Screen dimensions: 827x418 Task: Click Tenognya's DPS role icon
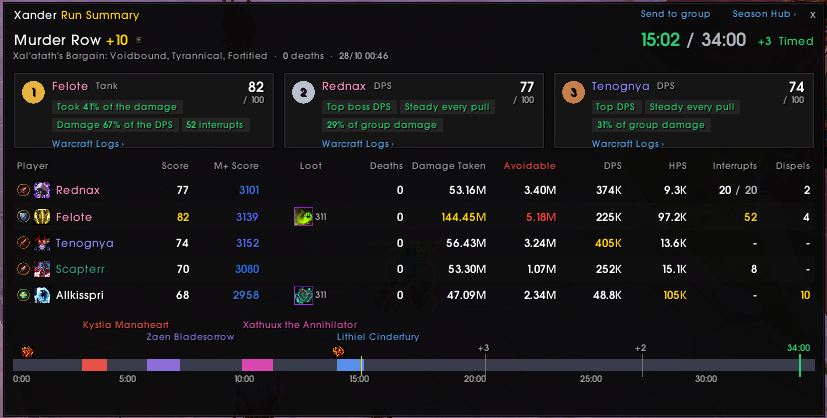pos(23,242)
